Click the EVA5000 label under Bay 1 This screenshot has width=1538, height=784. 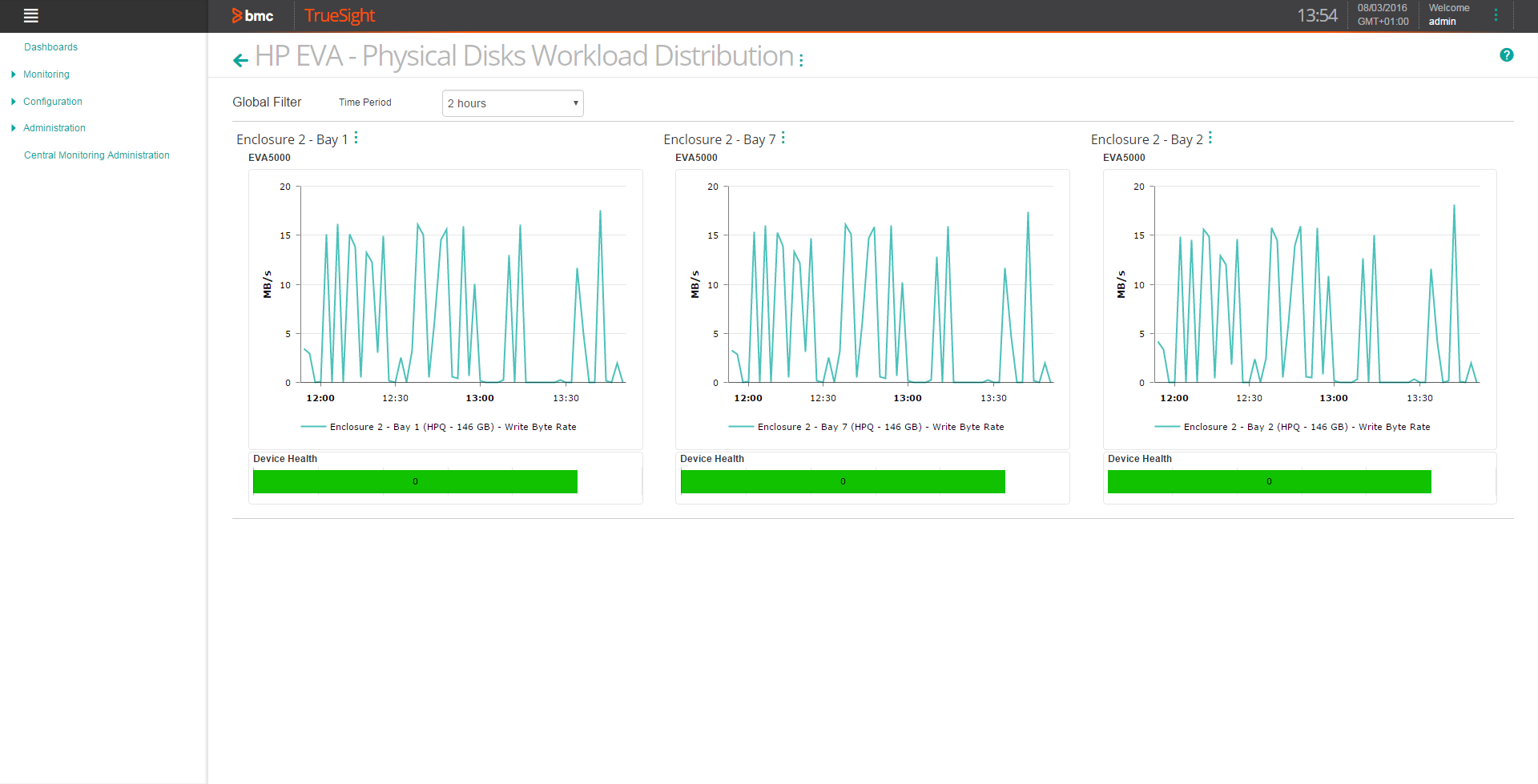(269, 158)
